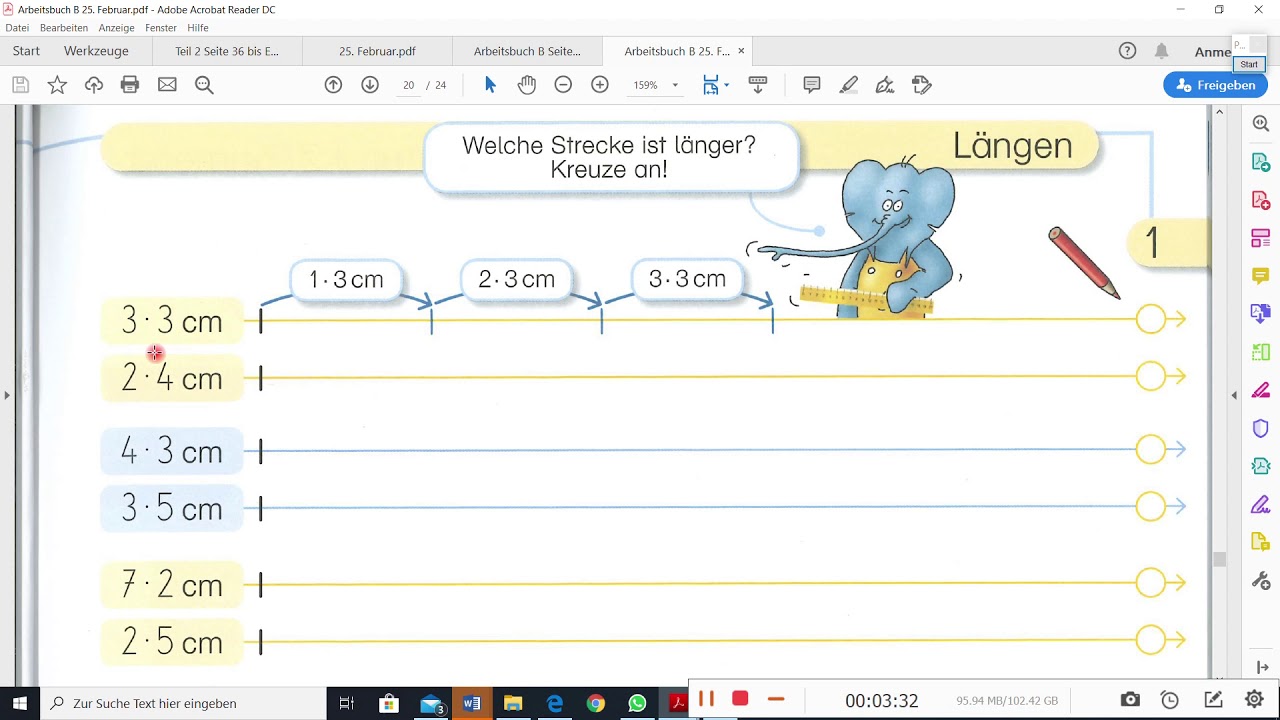Click the email envelope icon
The height and width of the screenshot is (720, 1280).
pyautogui.click(x=167, y=85)
